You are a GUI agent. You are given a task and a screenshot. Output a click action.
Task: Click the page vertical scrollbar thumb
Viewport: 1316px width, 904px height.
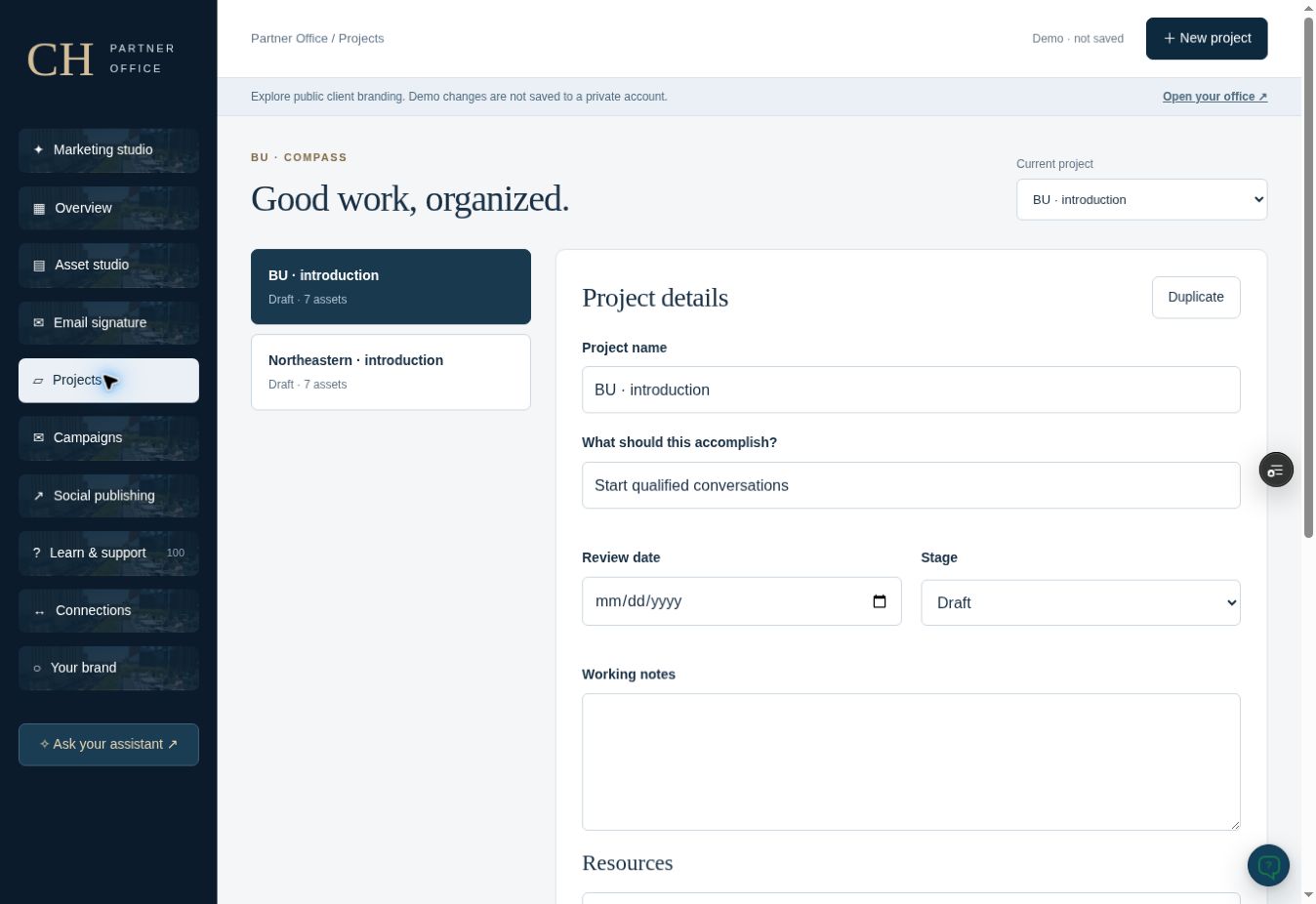(x=1309, y=277)
